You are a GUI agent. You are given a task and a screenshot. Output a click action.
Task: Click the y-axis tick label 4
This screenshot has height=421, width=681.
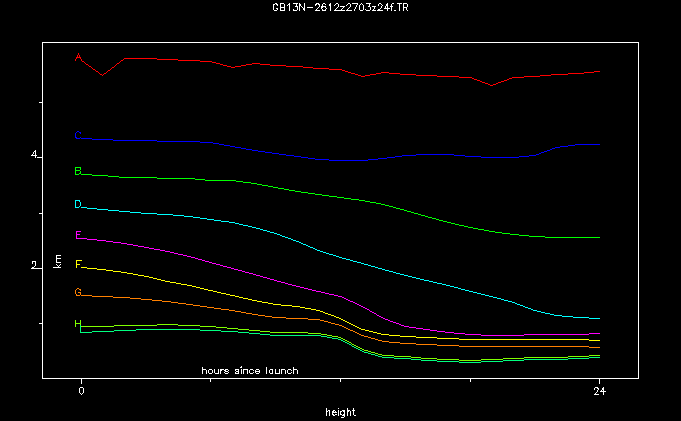point(34,155)
